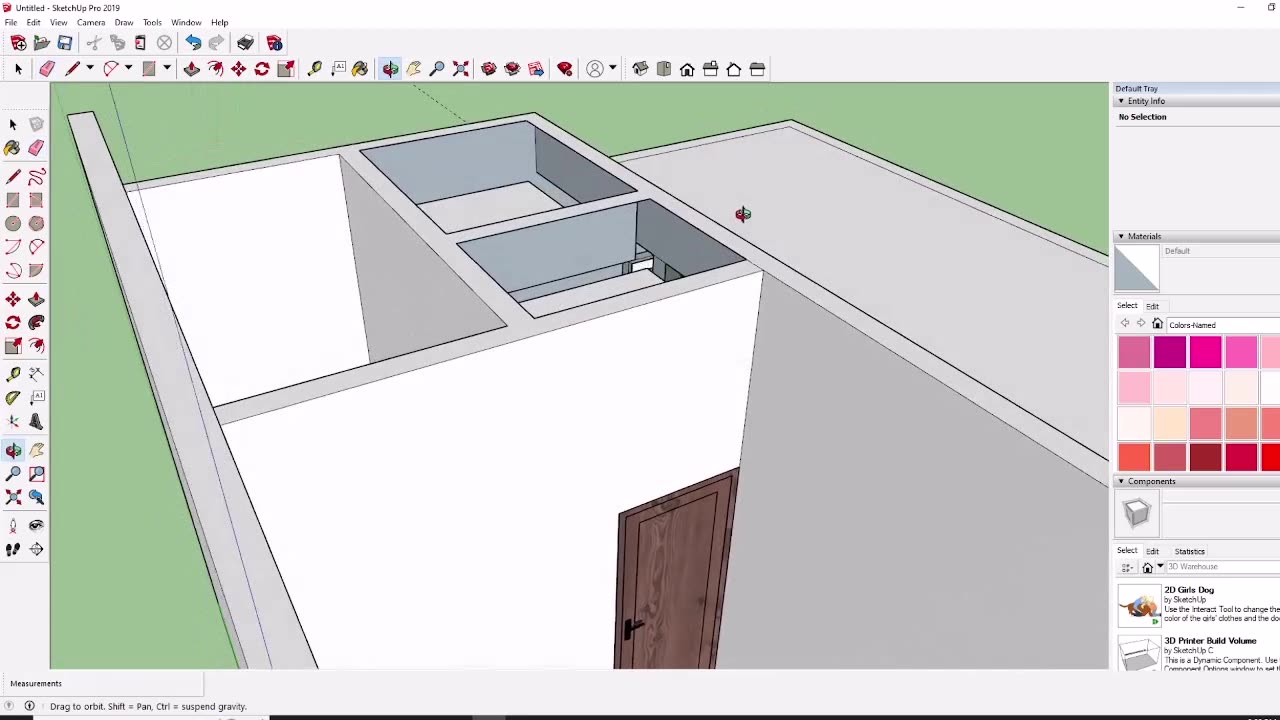Pick the dark red swatch in bottom row
The image size is (1280, 720).
1206,456
